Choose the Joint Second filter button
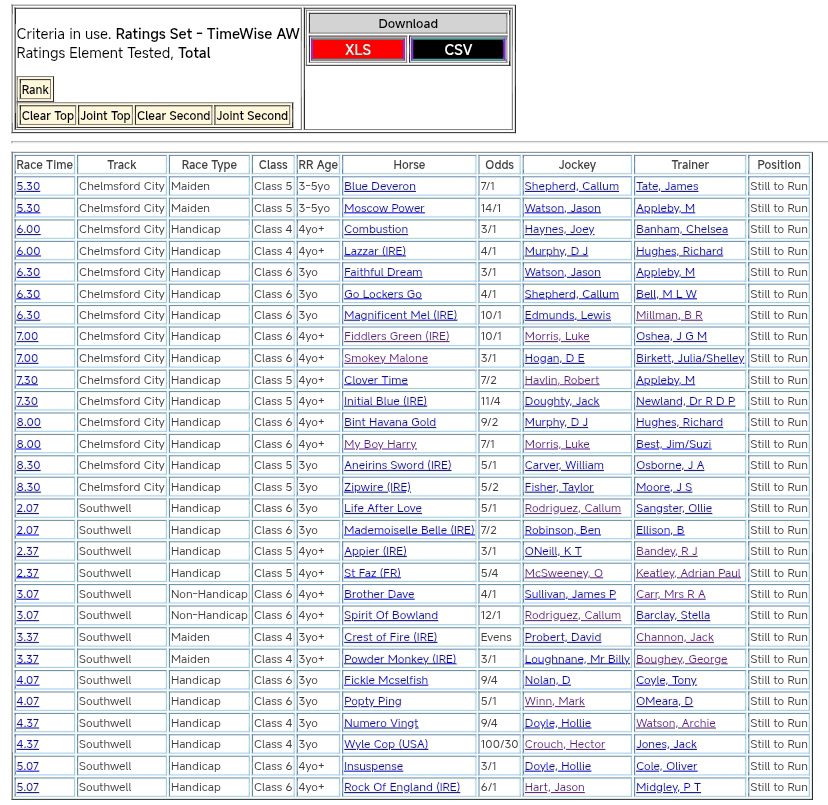Viewport: 828px width, 805px height. click(x=252, y=116)
